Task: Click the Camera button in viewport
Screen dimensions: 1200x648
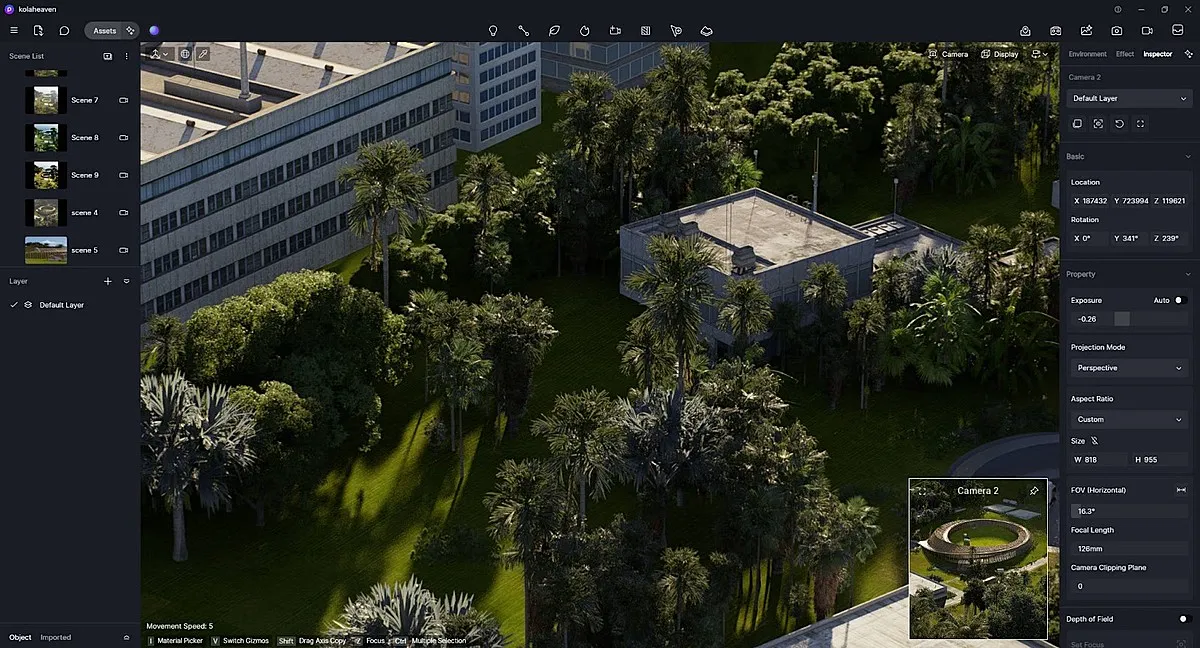Action: tap(948, 54)
